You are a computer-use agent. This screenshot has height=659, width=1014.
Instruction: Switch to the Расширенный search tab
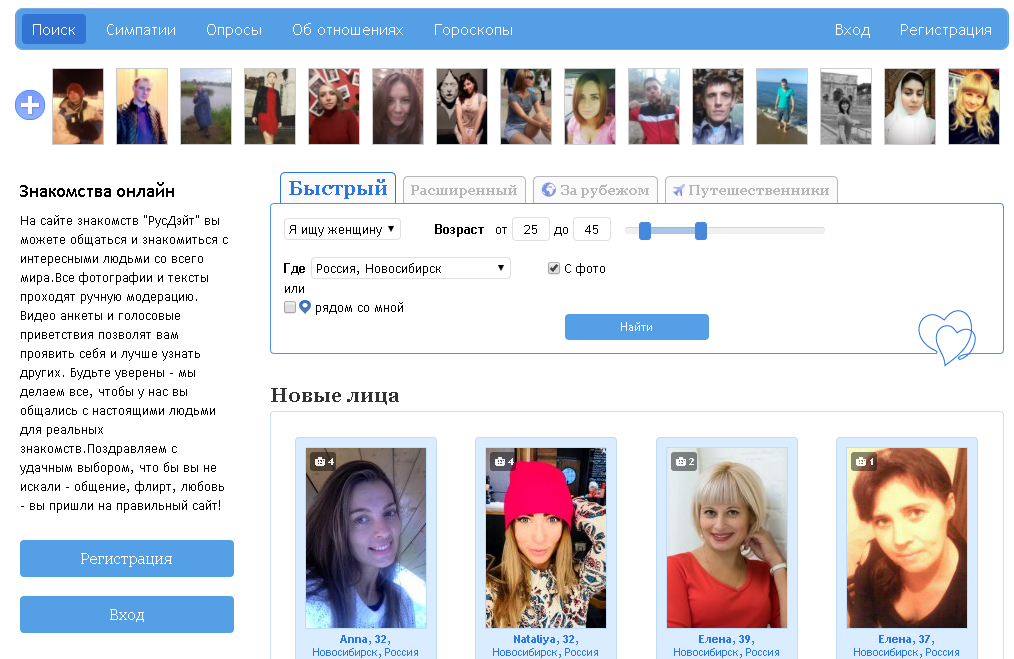464,190
